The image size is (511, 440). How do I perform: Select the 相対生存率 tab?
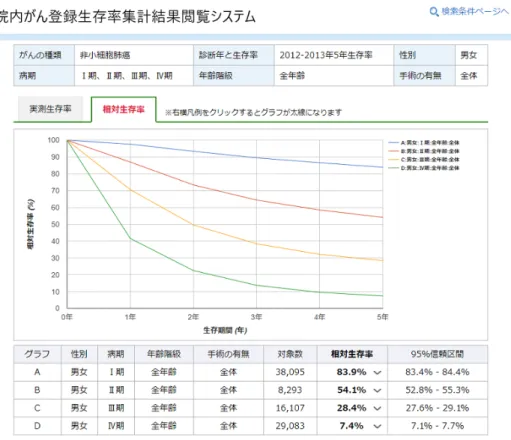(x=123, y=109)
